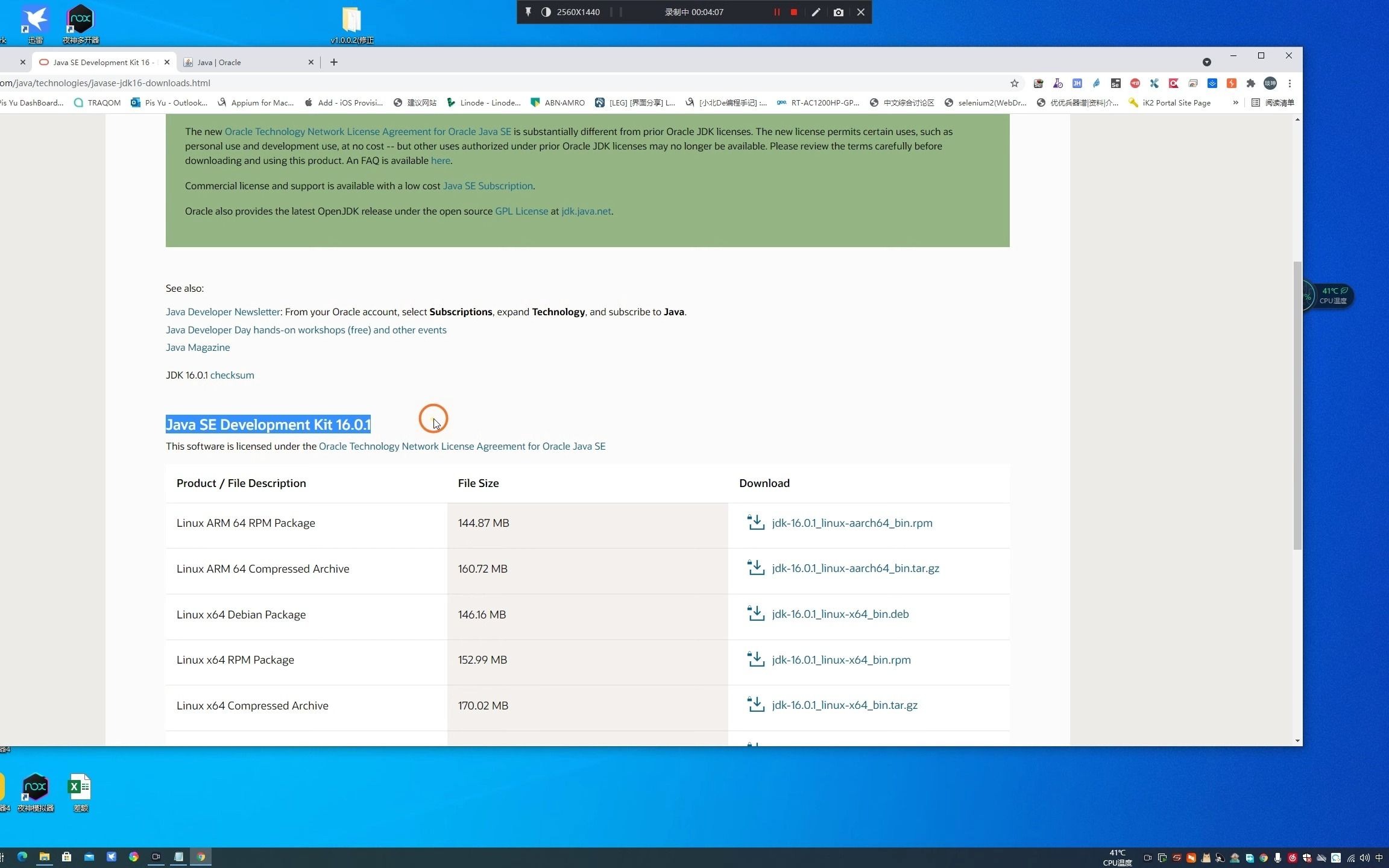Bookmark this page with star icon
This screenshot has height=868, width=1389.
pos(1015,83)
